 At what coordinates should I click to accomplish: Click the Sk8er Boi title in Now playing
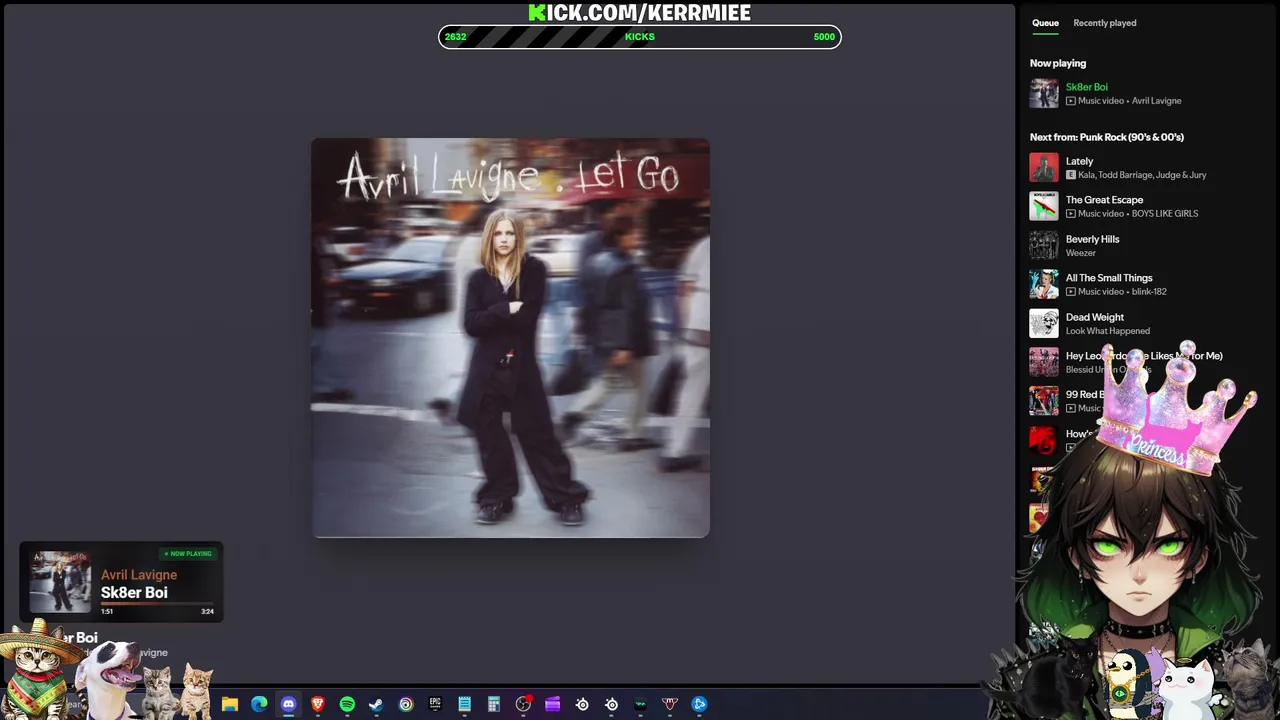(x=1086, y=87)
